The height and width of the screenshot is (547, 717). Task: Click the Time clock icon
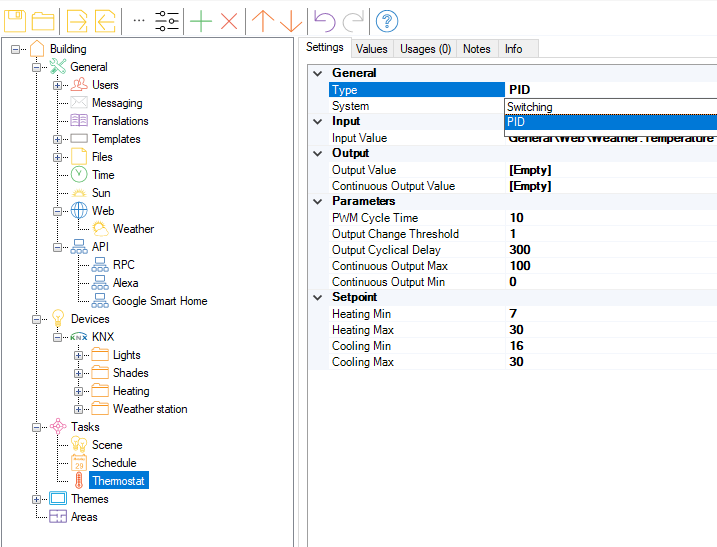(x=79, y=174)
